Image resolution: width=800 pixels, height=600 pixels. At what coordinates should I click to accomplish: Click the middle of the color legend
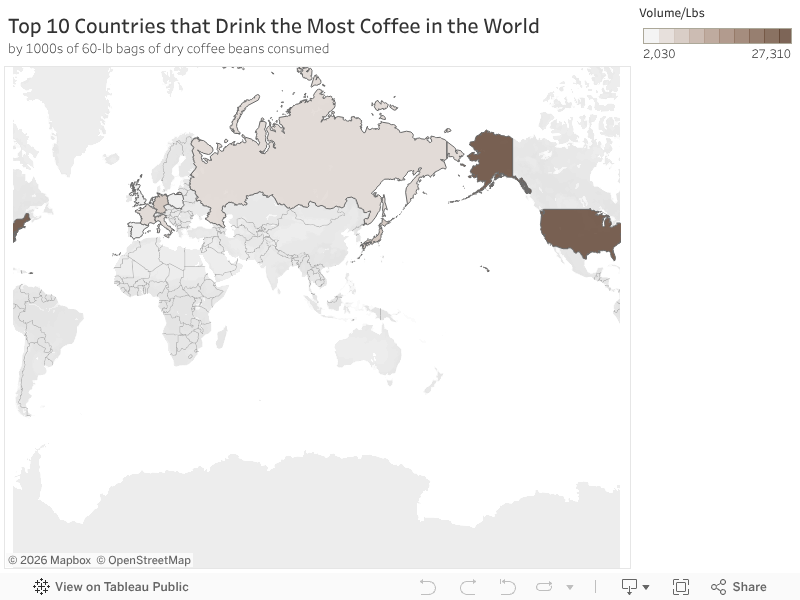point(717,36)
